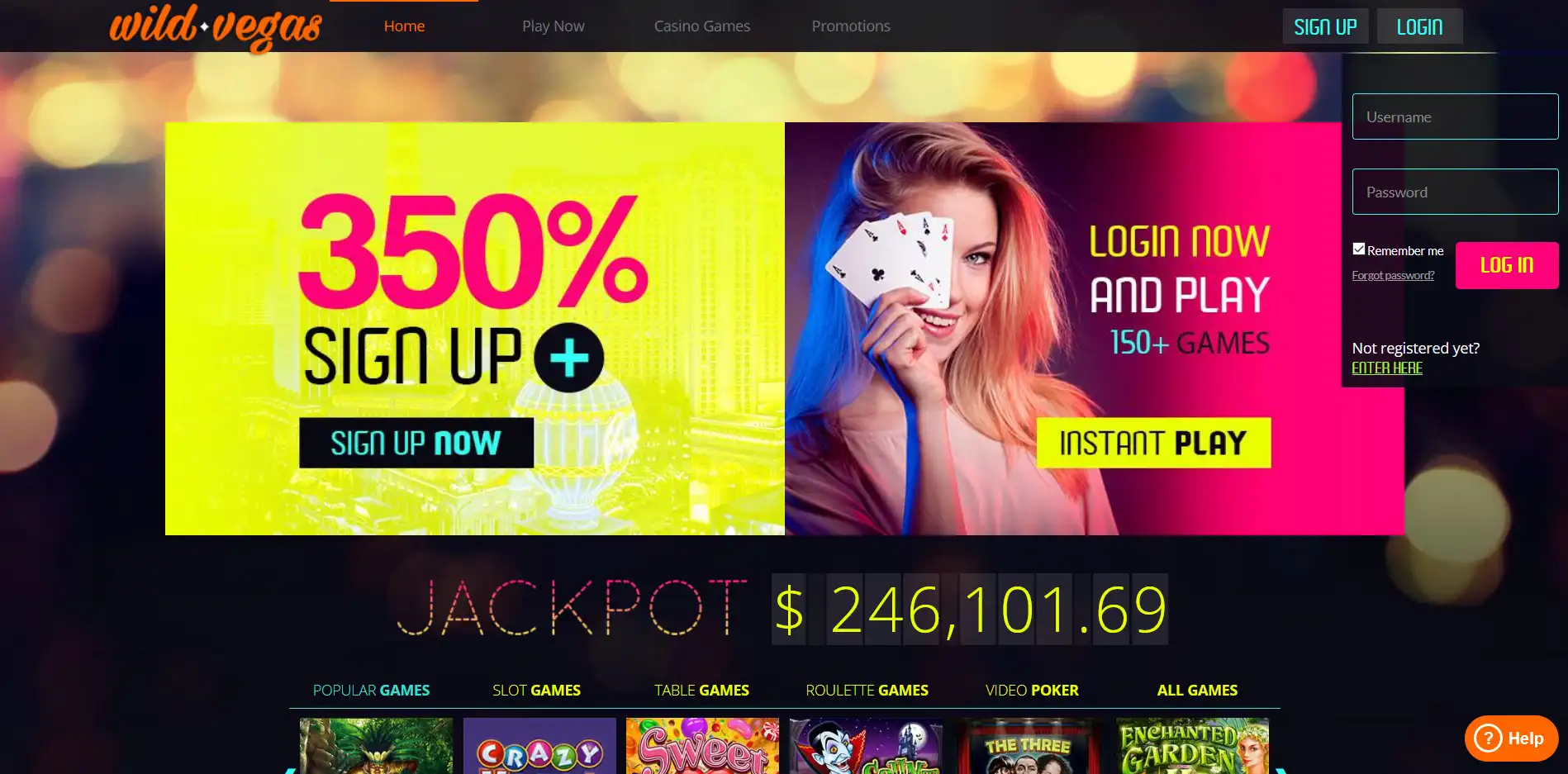Click the plus icon beside SIGN UP
Viewport: 1568px width, 774px height.
click(568, 358)
